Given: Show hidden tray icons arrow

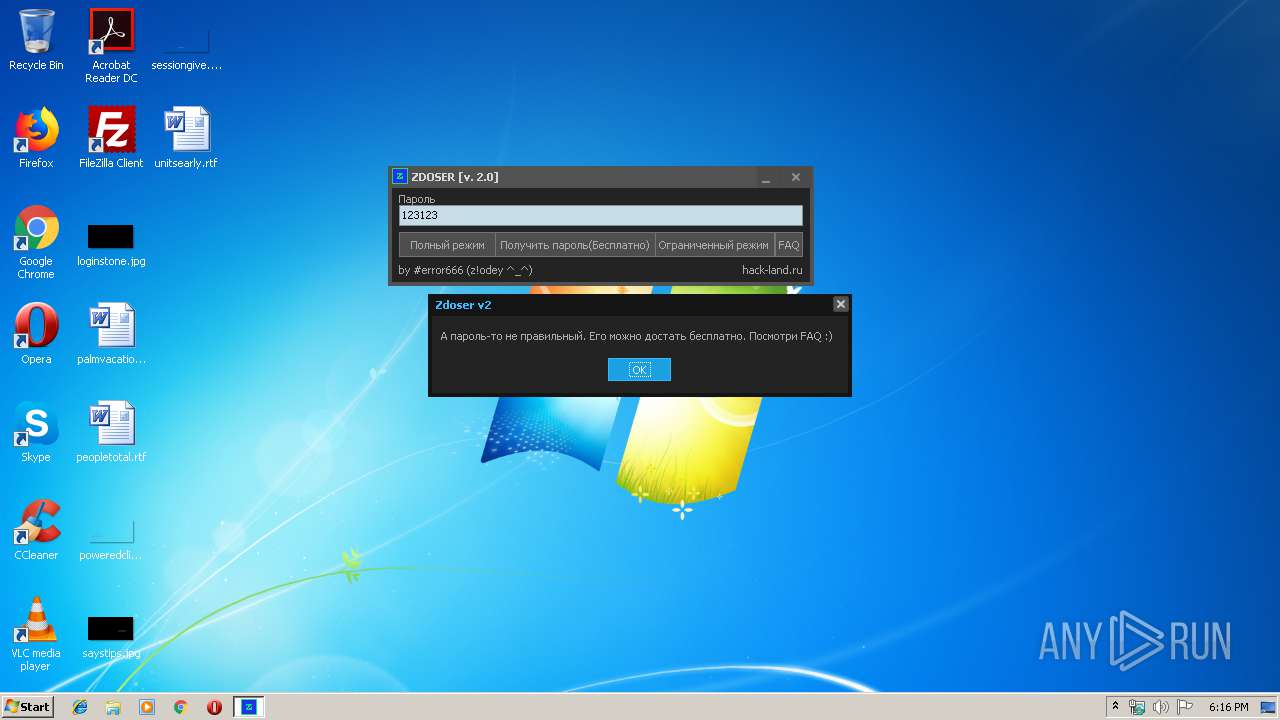Looking at the screenshot, I should click(1115, 707).
